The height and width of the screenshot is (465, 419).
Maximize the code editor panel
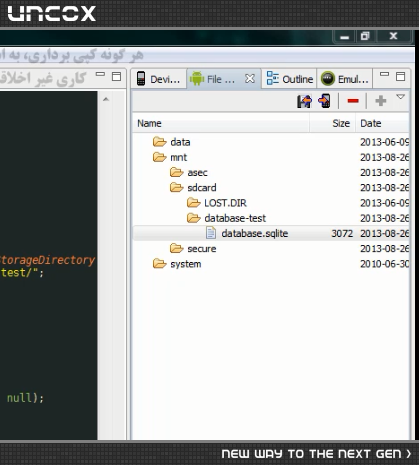point(116,77)
